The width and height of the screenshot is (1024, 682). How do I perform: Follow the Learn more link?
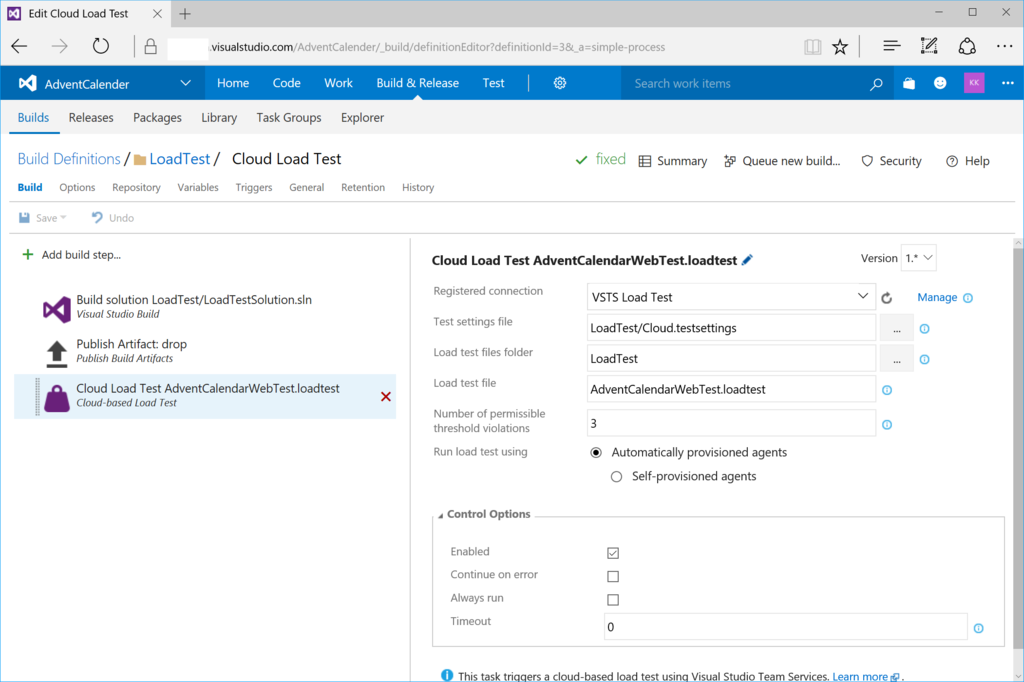[x=859, y=676]
